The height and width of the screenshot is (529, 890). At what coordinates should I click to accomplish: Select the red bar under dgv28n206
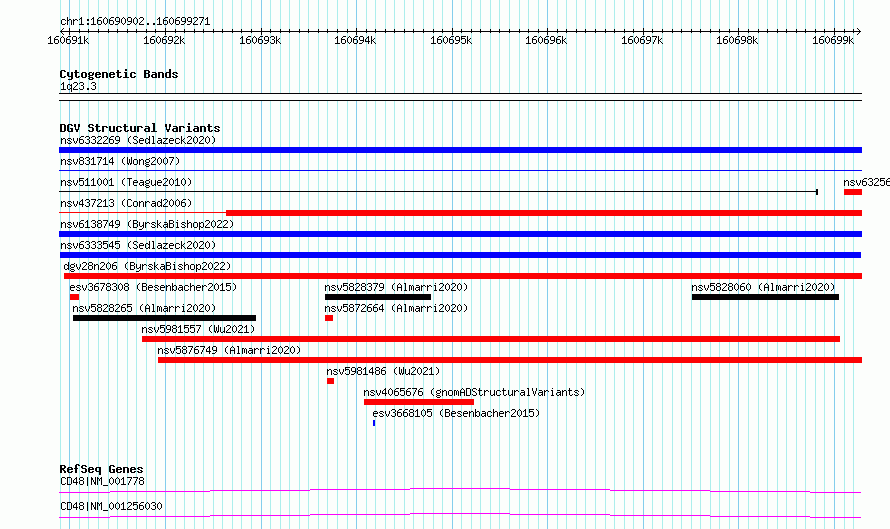click(463, 276)
